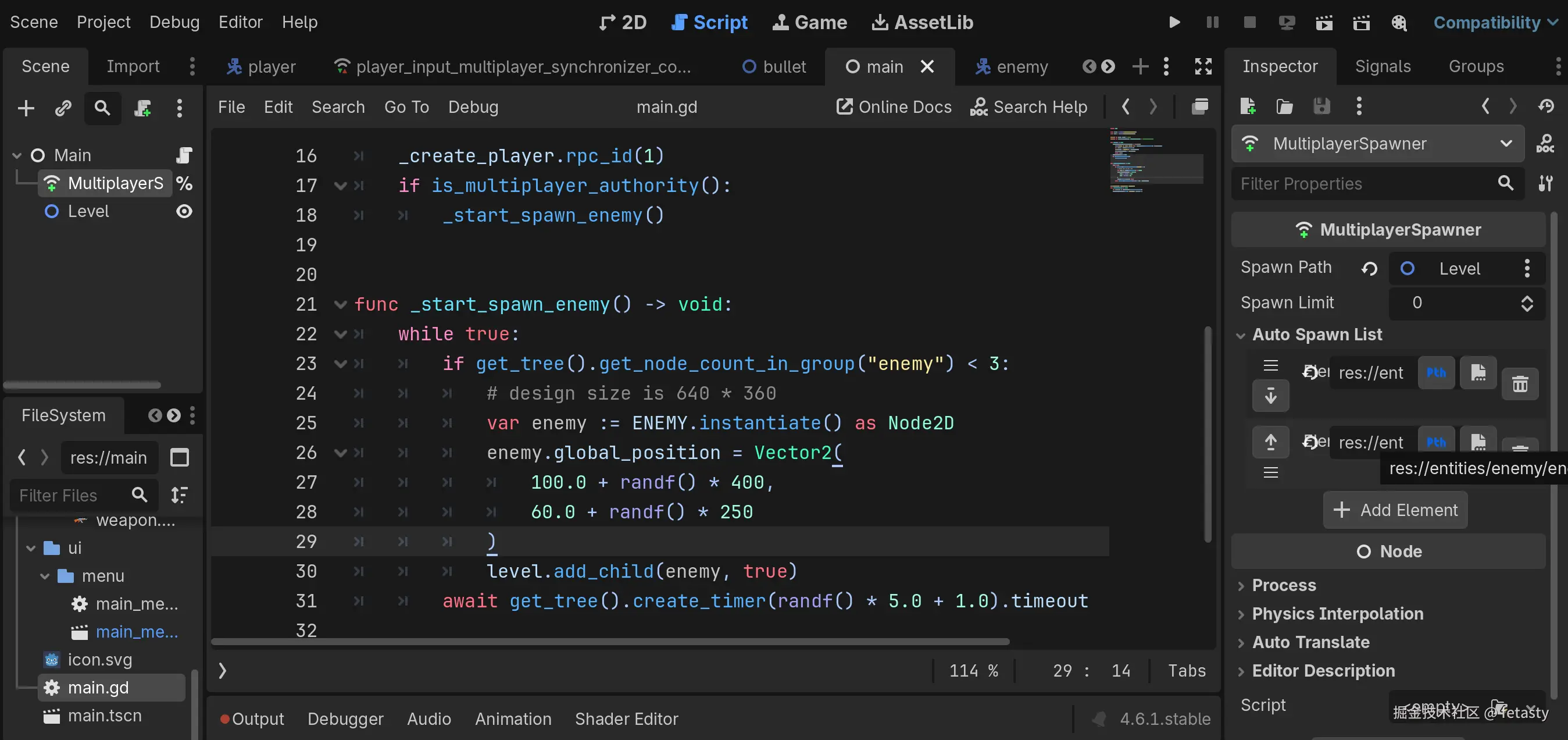Toggle the FileSystem split mode icon
Image resolution: width=1568 pixels, height=740 pixels.
tap(180, 457)
